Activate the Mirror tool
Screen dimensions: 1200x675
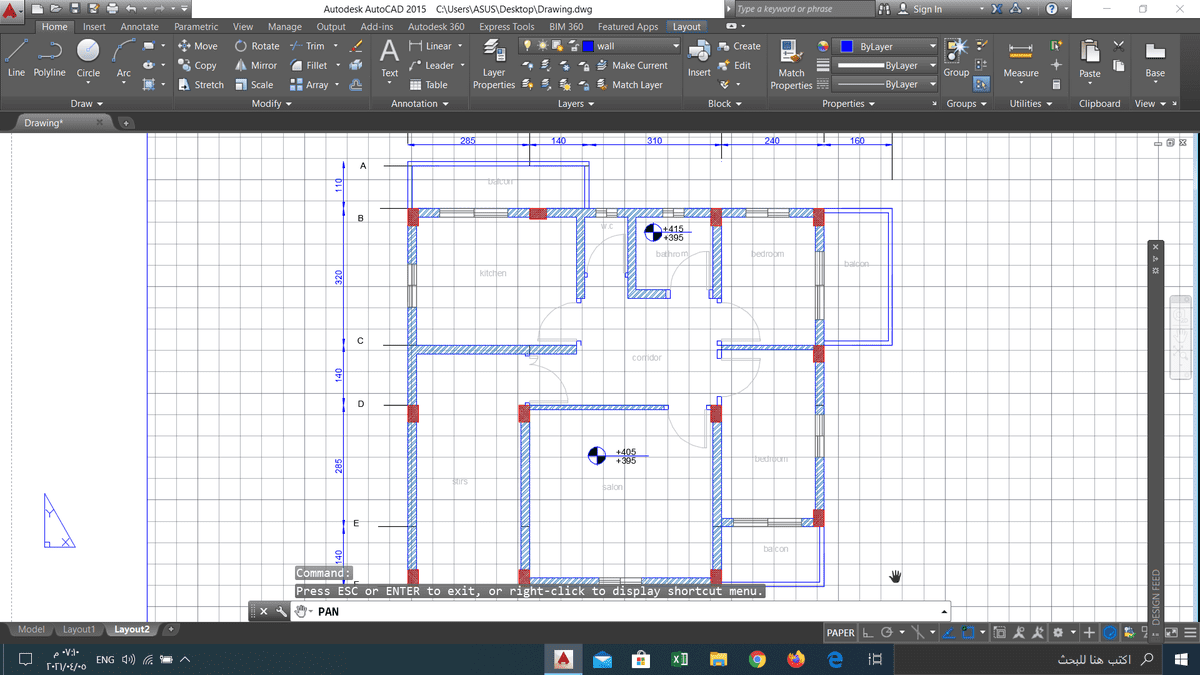(x=256, y=65)
